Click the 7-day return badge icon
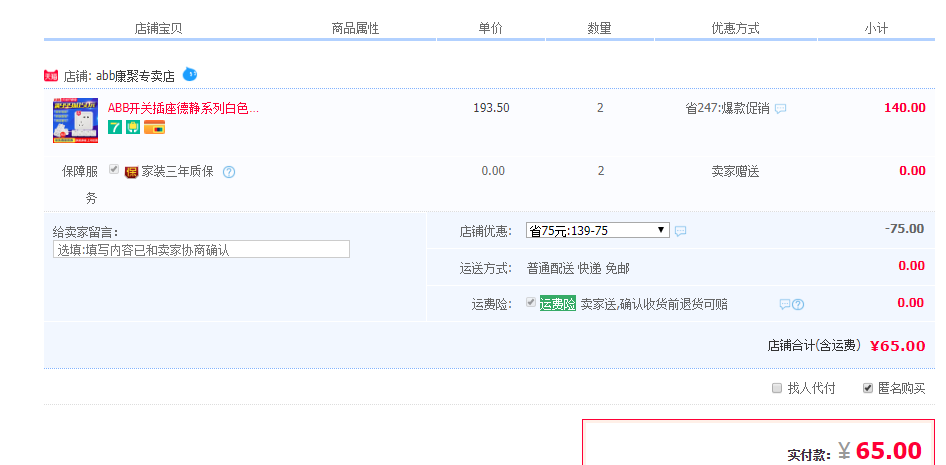 (115, 127)
